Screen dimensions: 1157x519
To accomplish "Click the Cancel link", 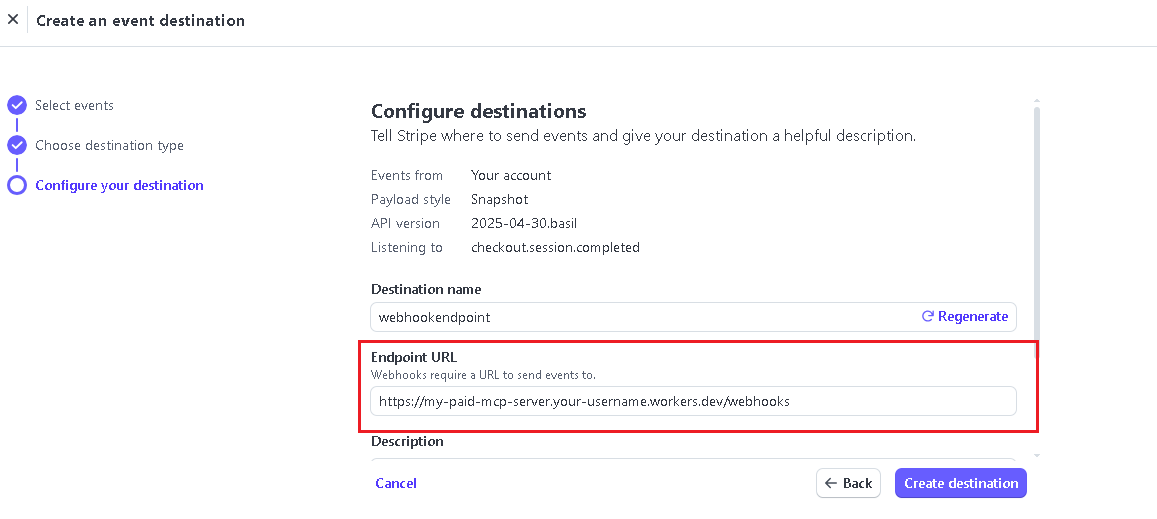I will click(x=396, y=483).
